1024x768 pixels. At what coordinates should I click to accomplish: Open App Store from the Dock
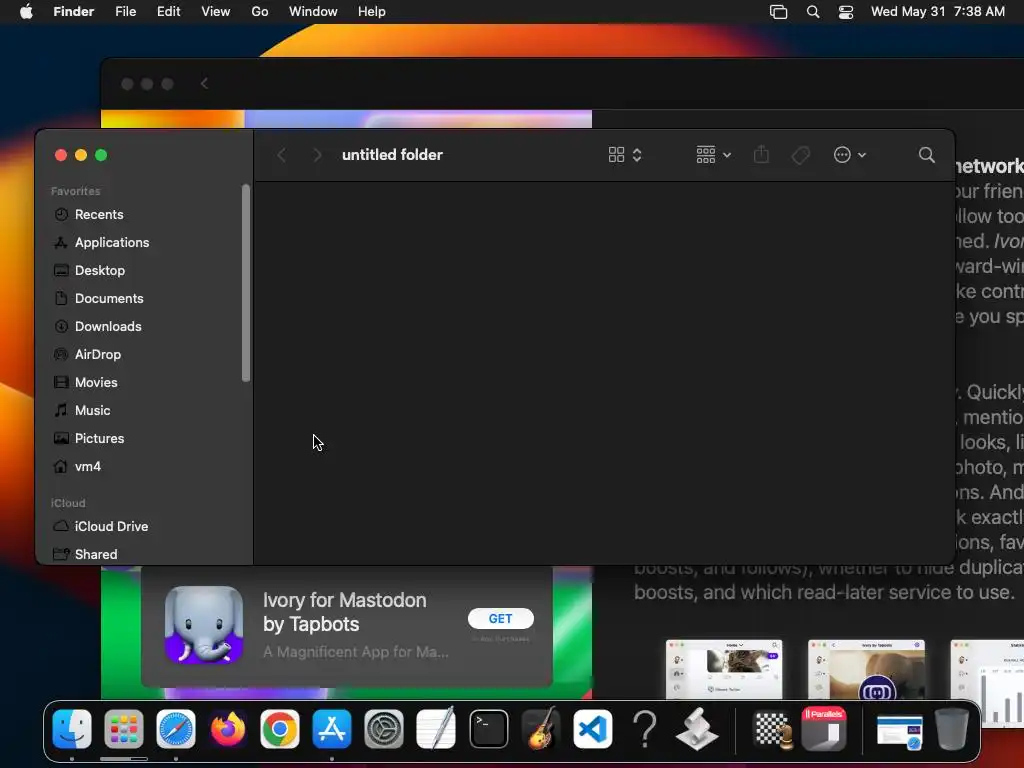(x=332, y=729)
